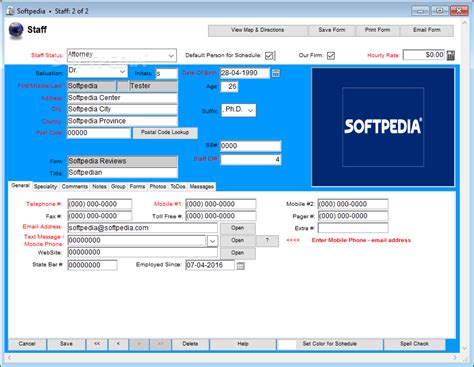Click the Help button

[x=243, y=344]
